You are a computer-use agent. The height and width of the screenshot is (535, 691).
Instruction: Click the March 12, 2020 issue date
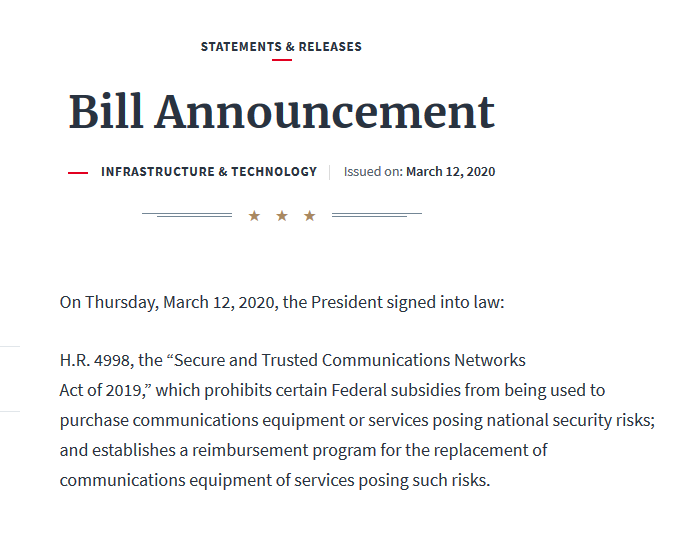coord(450,172)
